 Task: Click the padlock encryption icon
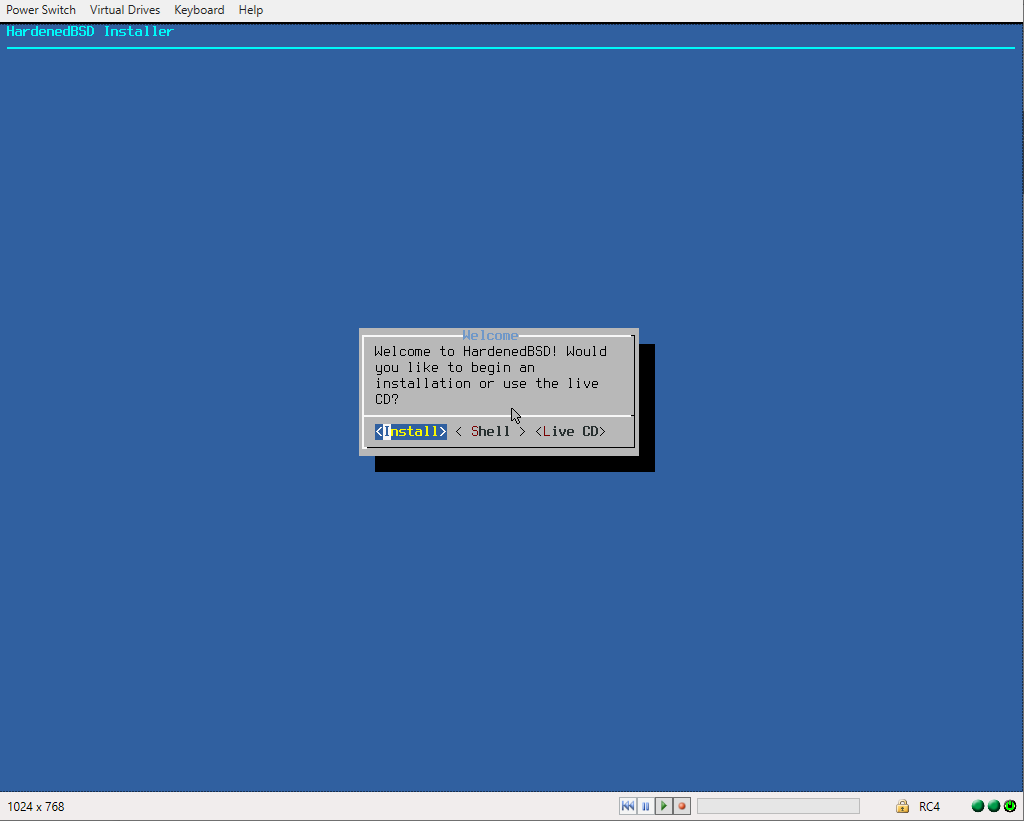click(x=902, y=806)
